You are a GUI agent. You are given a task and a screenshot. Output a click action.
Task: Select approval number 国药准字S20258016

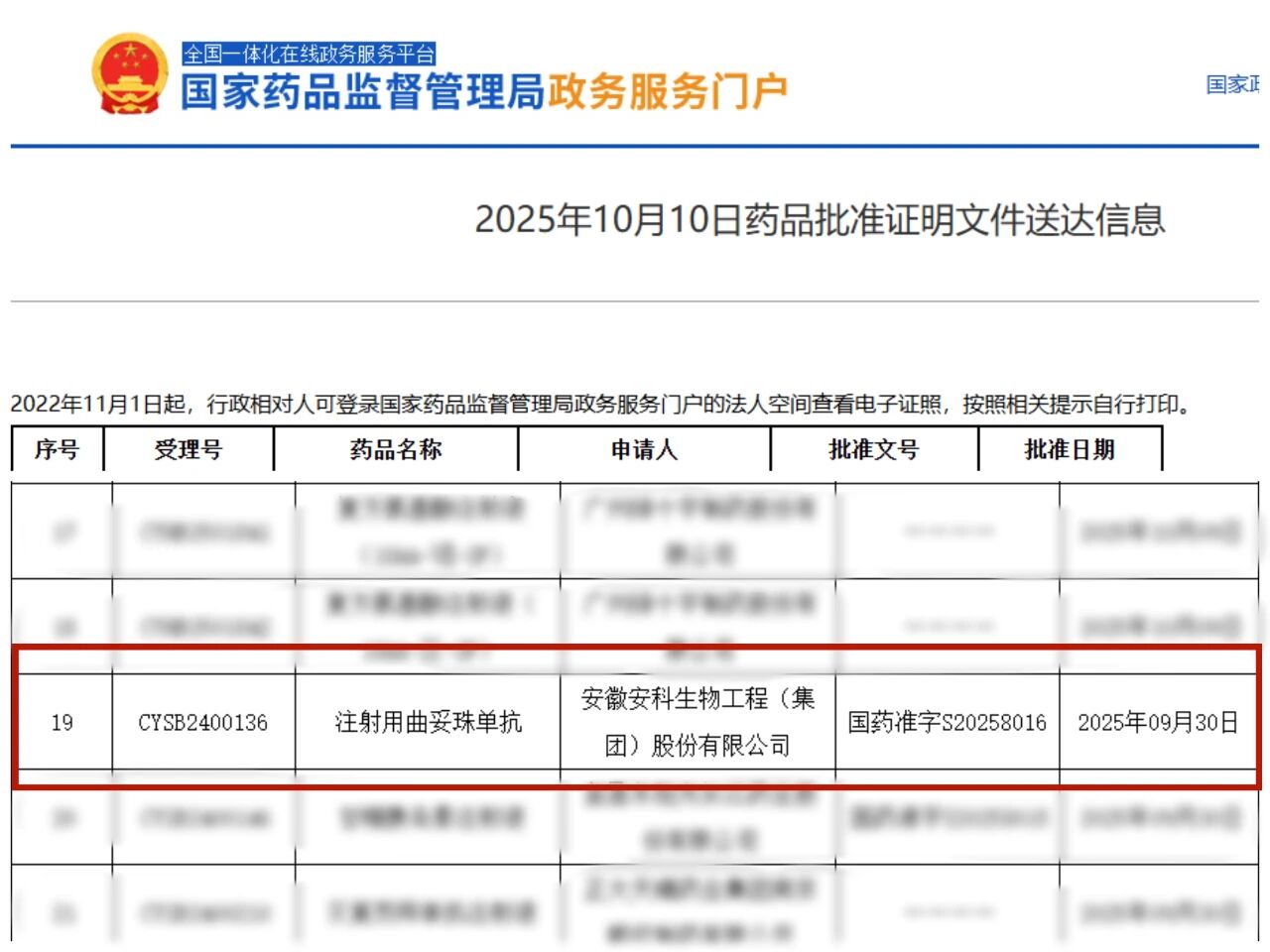pyautogui.click(x=947, y=723)
